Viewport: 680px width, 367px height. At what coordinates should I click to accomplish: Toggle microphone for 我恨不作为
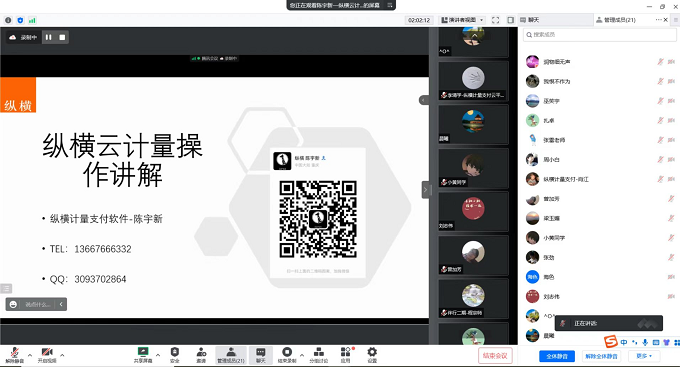[x=660, y=81]
